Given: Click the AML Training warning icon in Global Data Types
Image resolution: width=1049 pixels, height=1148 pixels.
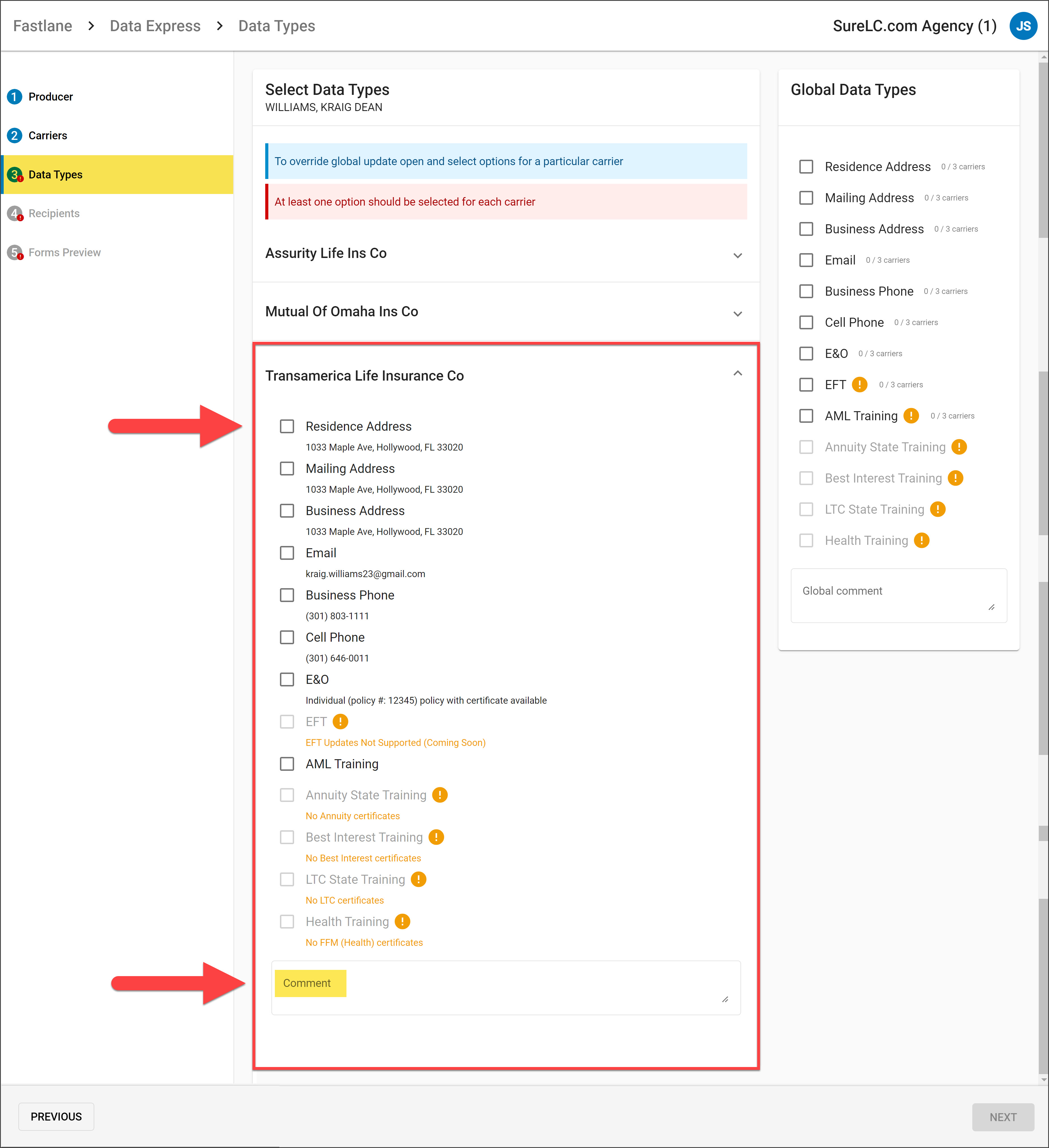Looking at the screenshot, I should [x=911, y=416].
